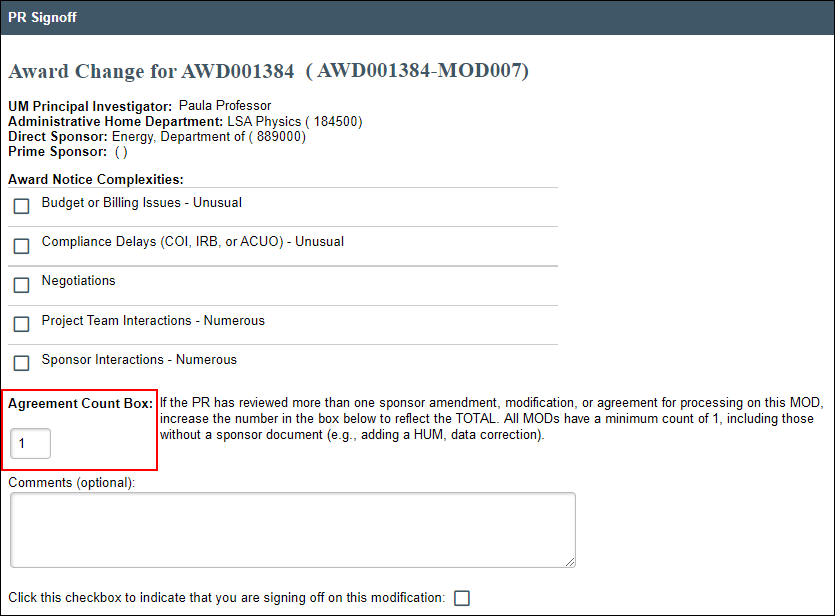Screen dimensions: 835x616
Task: Click the Award Change for AWD001384 heading
Action: pos(151,72)
